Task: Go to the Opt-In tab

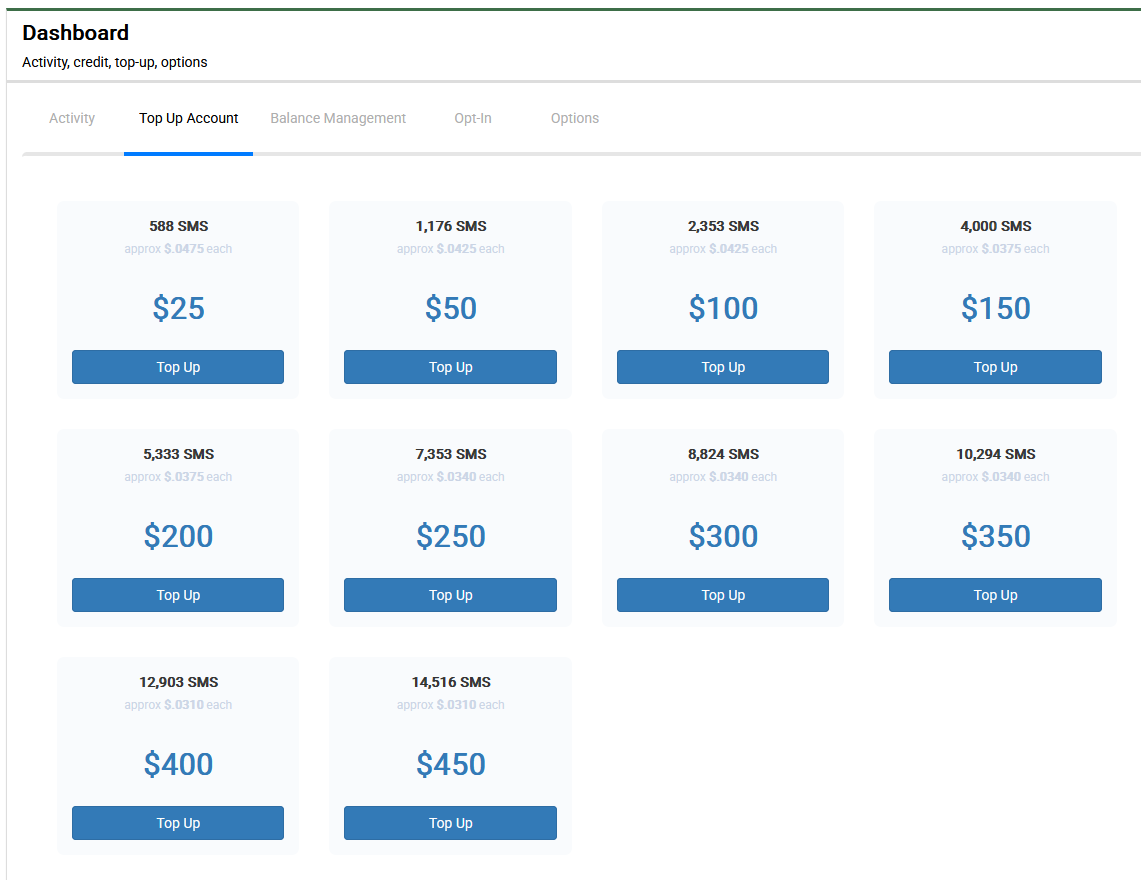Action: click(x=473, y=118)
